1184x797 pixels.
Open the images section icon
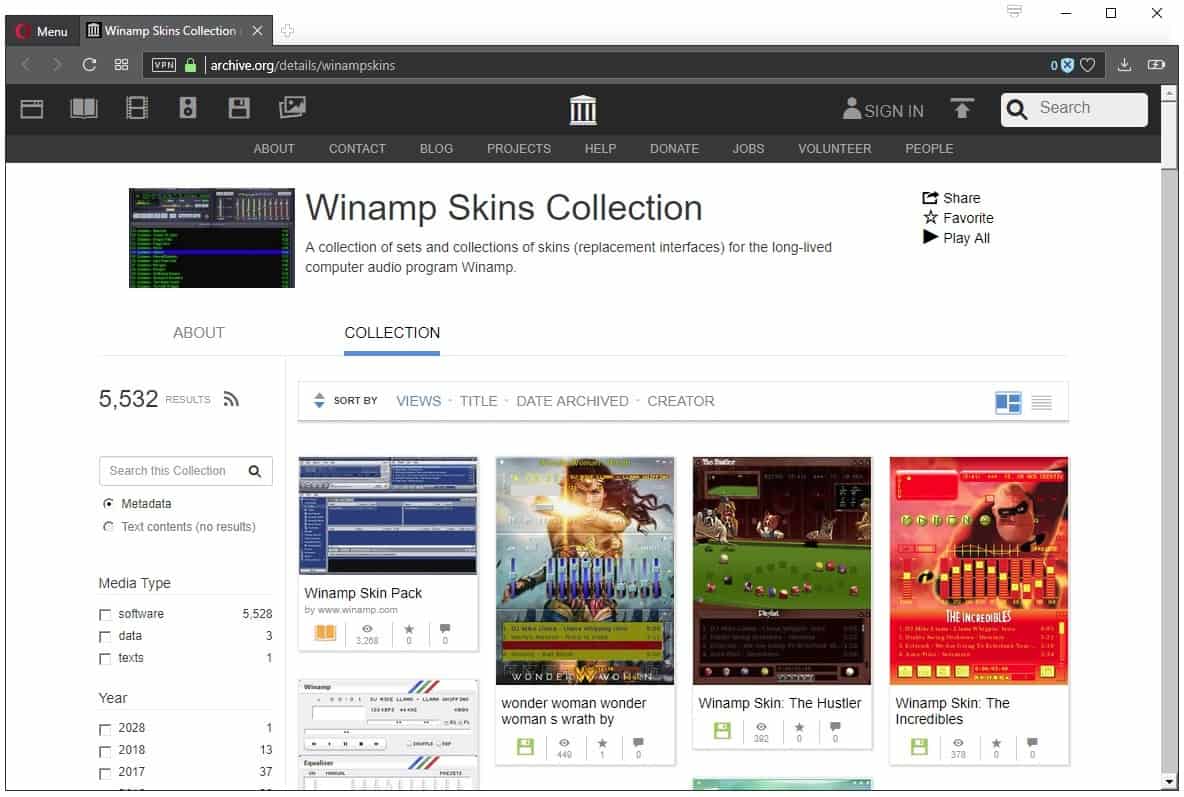[x=292, y=108]
